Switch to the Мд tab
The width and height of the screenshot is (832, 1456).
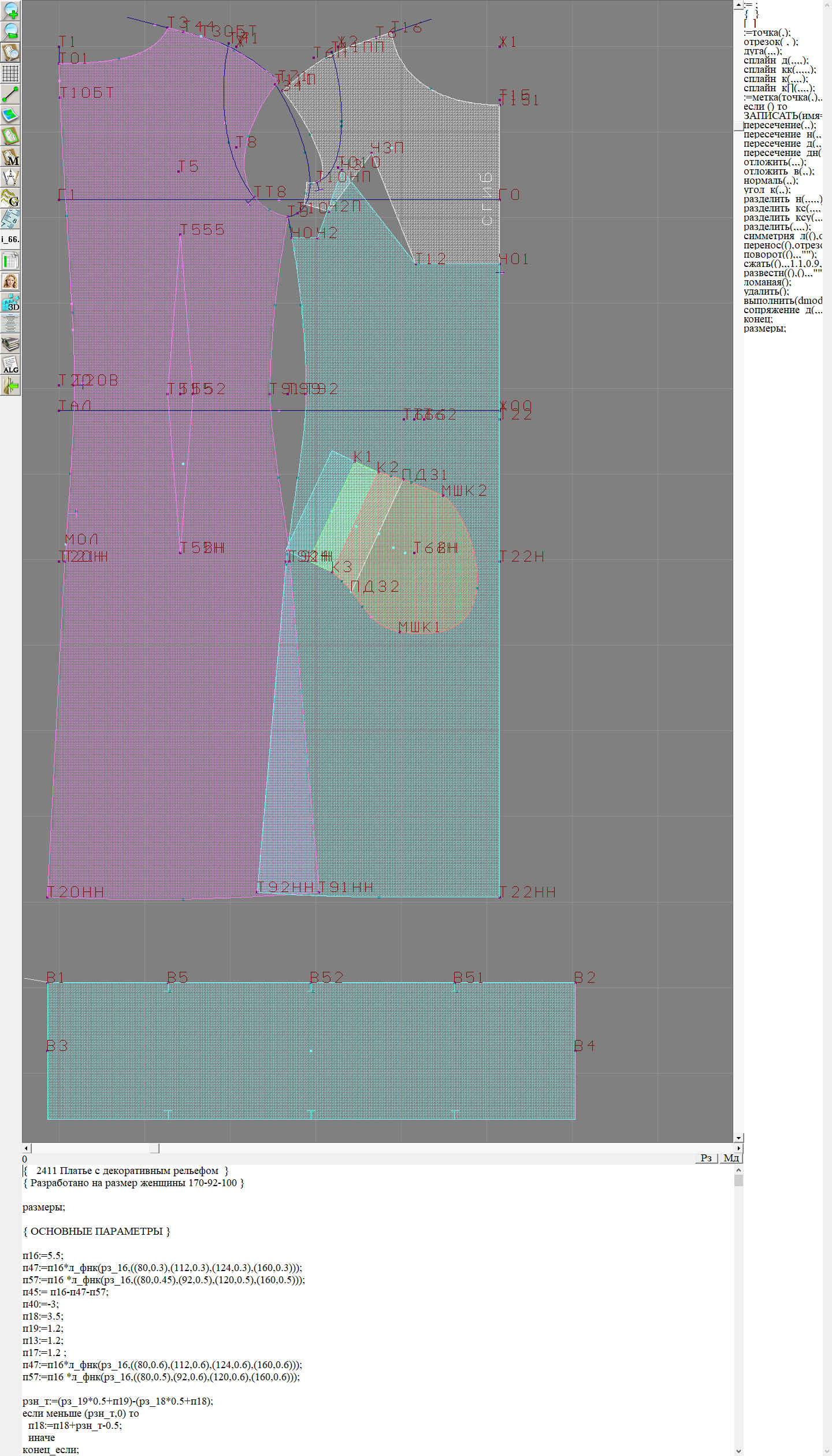731,1158
